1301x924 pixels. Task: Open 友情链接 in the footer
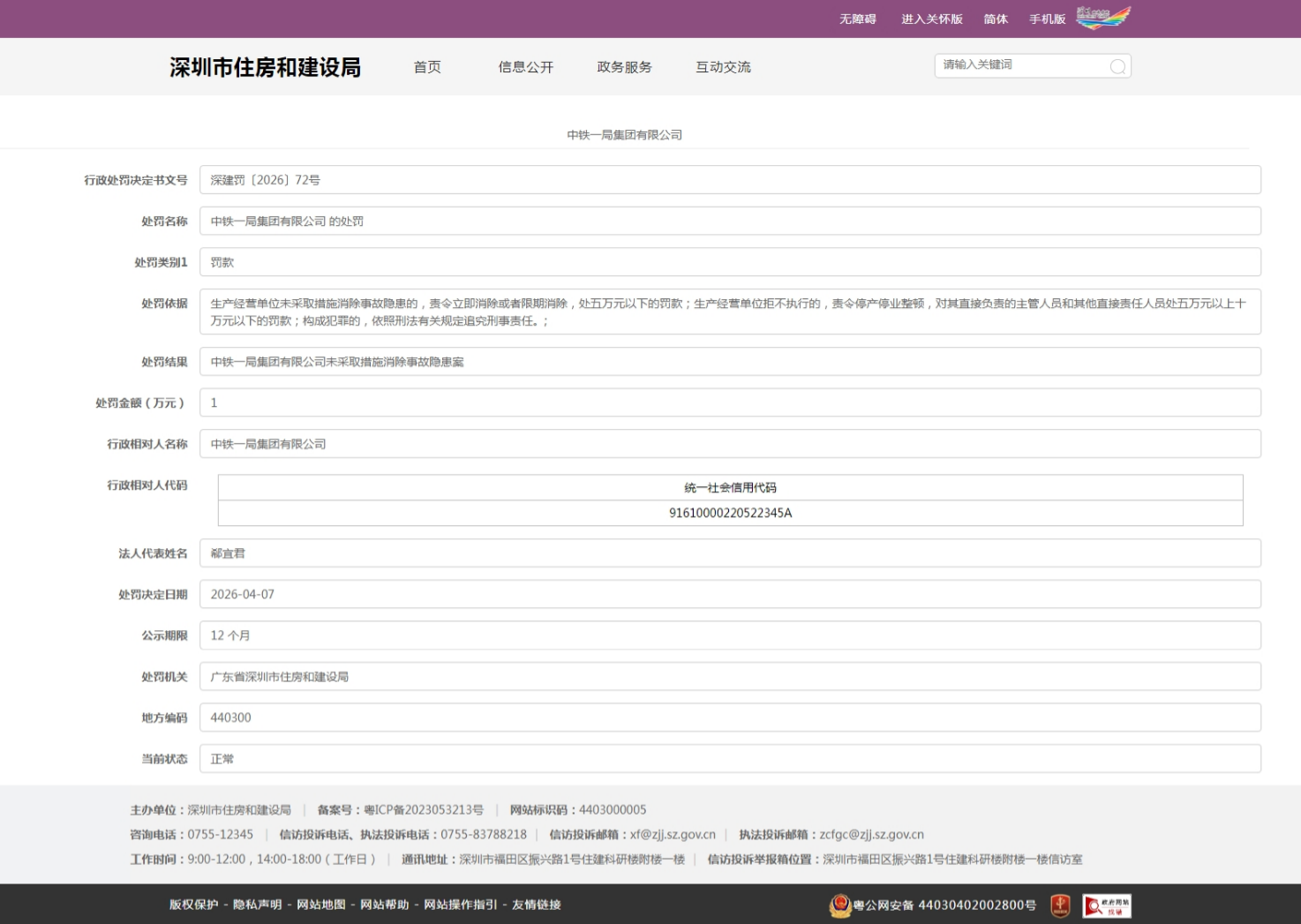[536, 905]
